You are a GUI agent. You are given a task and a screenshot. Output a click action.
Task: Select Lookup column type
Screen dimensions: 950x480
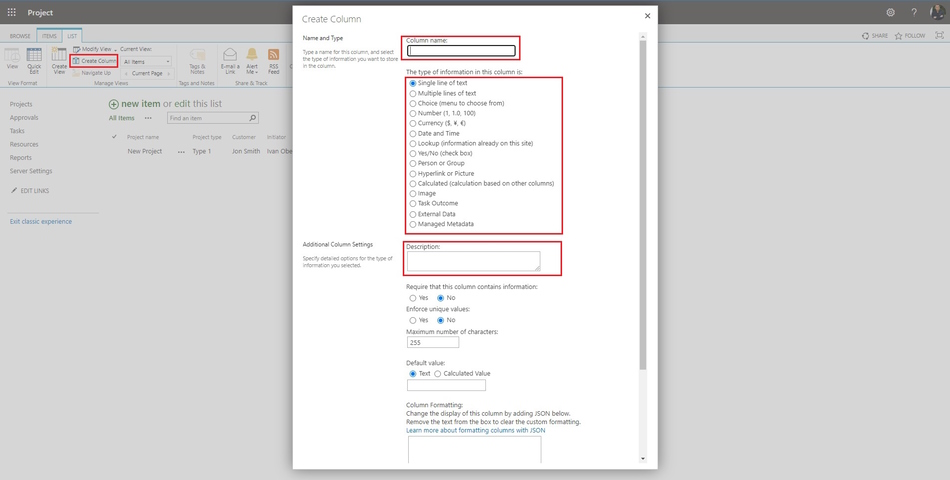413,144
